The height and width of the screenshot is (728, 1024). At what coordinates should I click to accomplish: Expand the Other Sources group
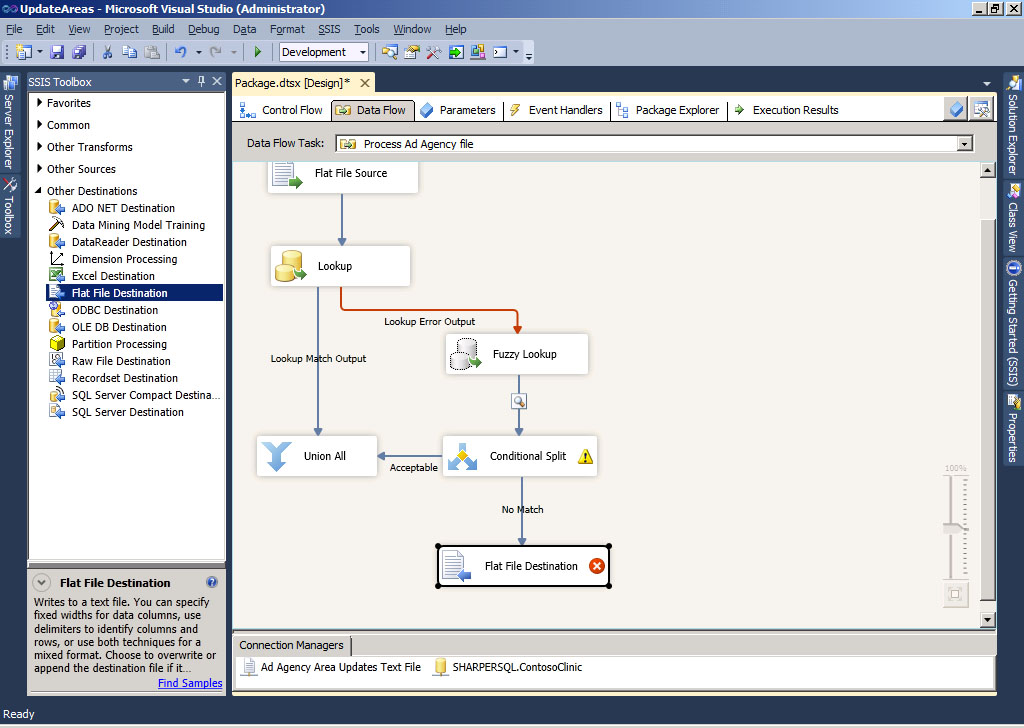pyautogui.click(x=39, y=168)
